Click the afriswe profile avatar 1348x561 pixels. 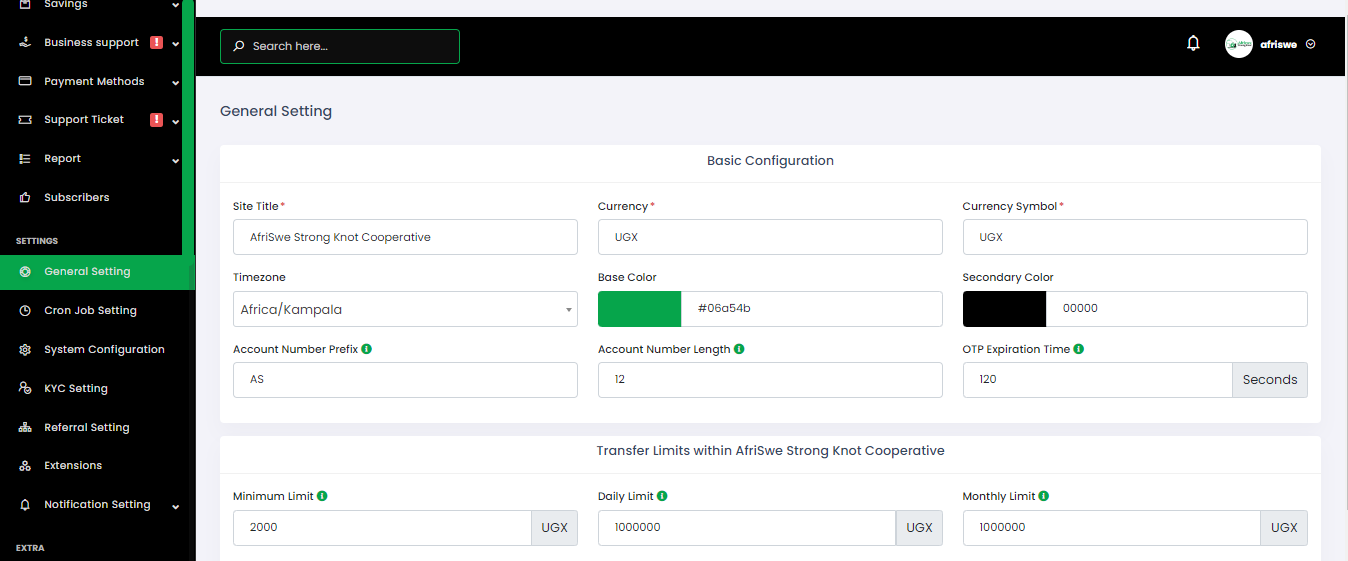point(1239,44)
